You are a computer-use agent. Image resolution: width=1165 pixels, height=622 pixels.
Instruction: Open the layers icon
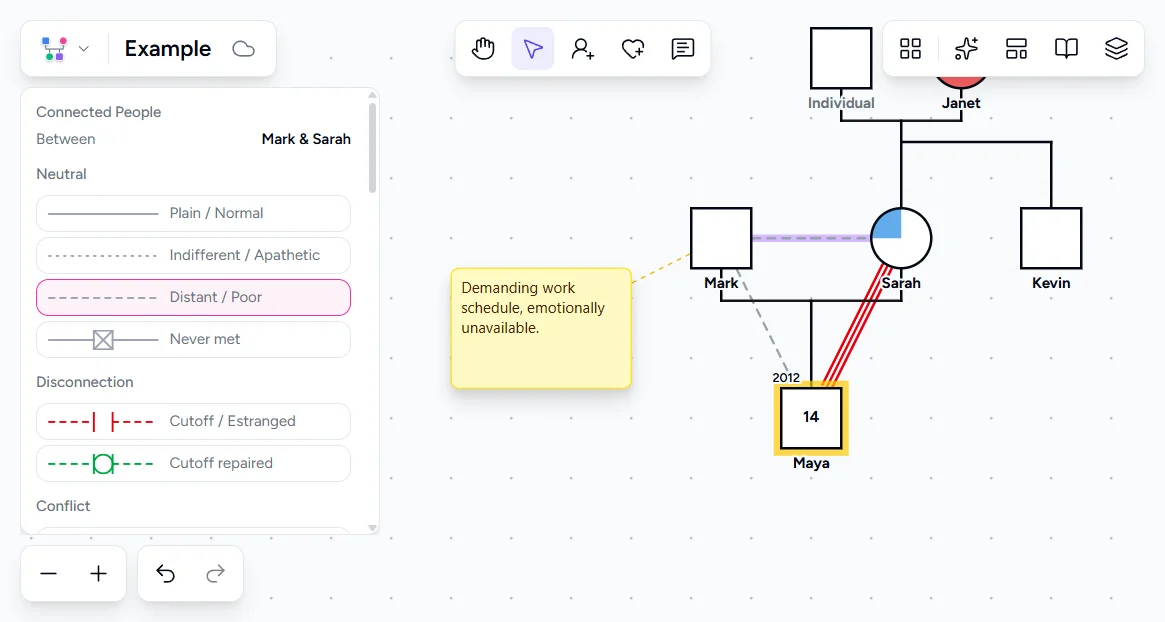pos(1116,49)
